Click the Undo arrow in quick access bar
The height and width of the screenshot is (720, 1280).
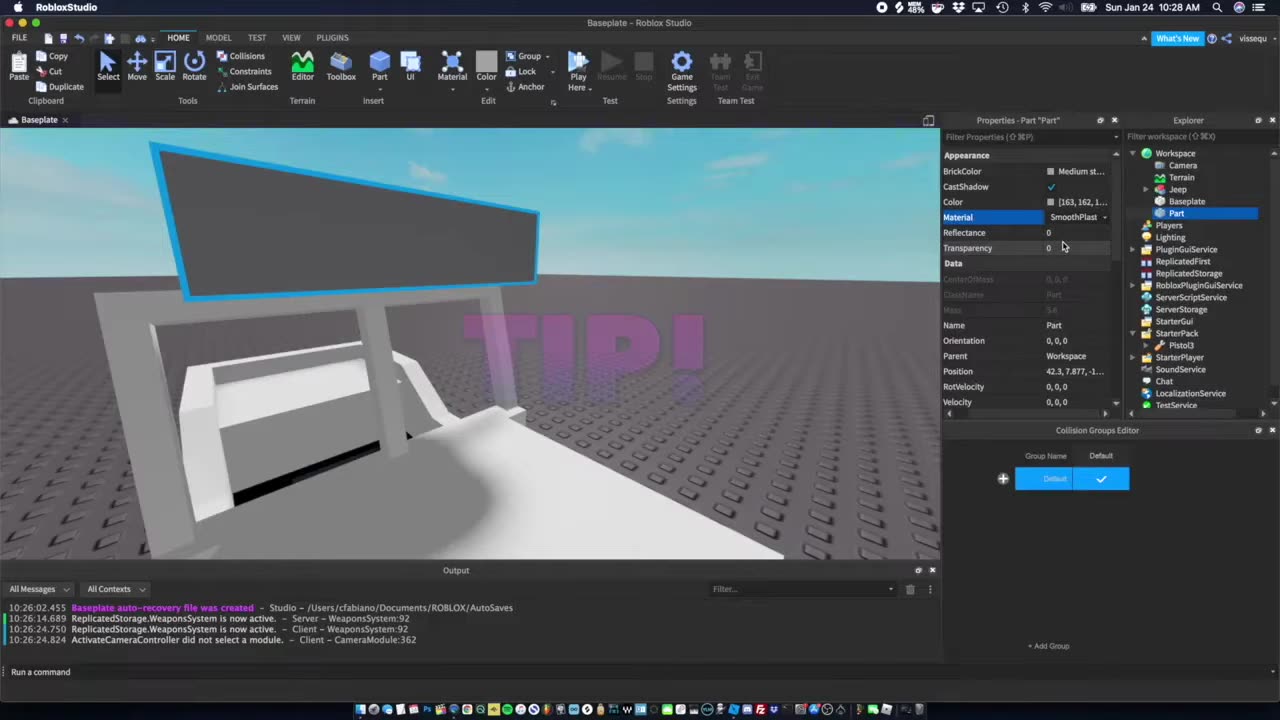click(79, 38)
